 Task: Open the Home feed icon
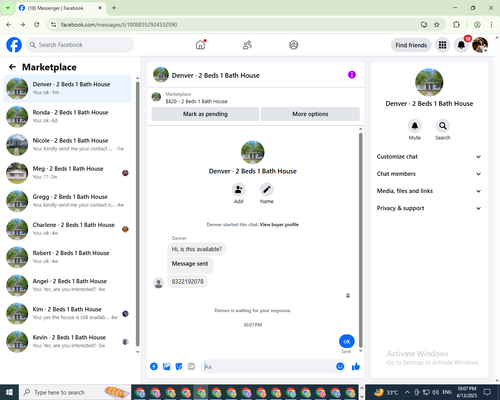tap(200, 45)
